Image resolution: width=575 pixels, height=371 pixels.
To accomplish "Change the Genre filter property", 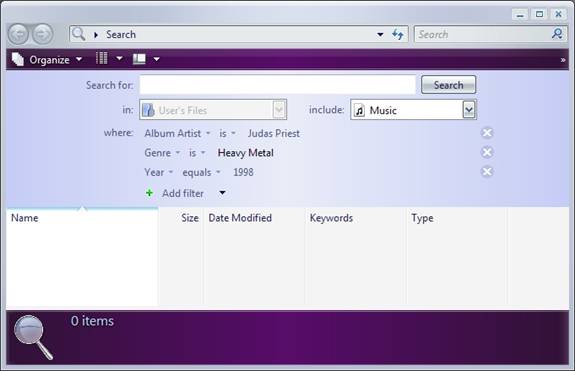I will pos(162,153).
